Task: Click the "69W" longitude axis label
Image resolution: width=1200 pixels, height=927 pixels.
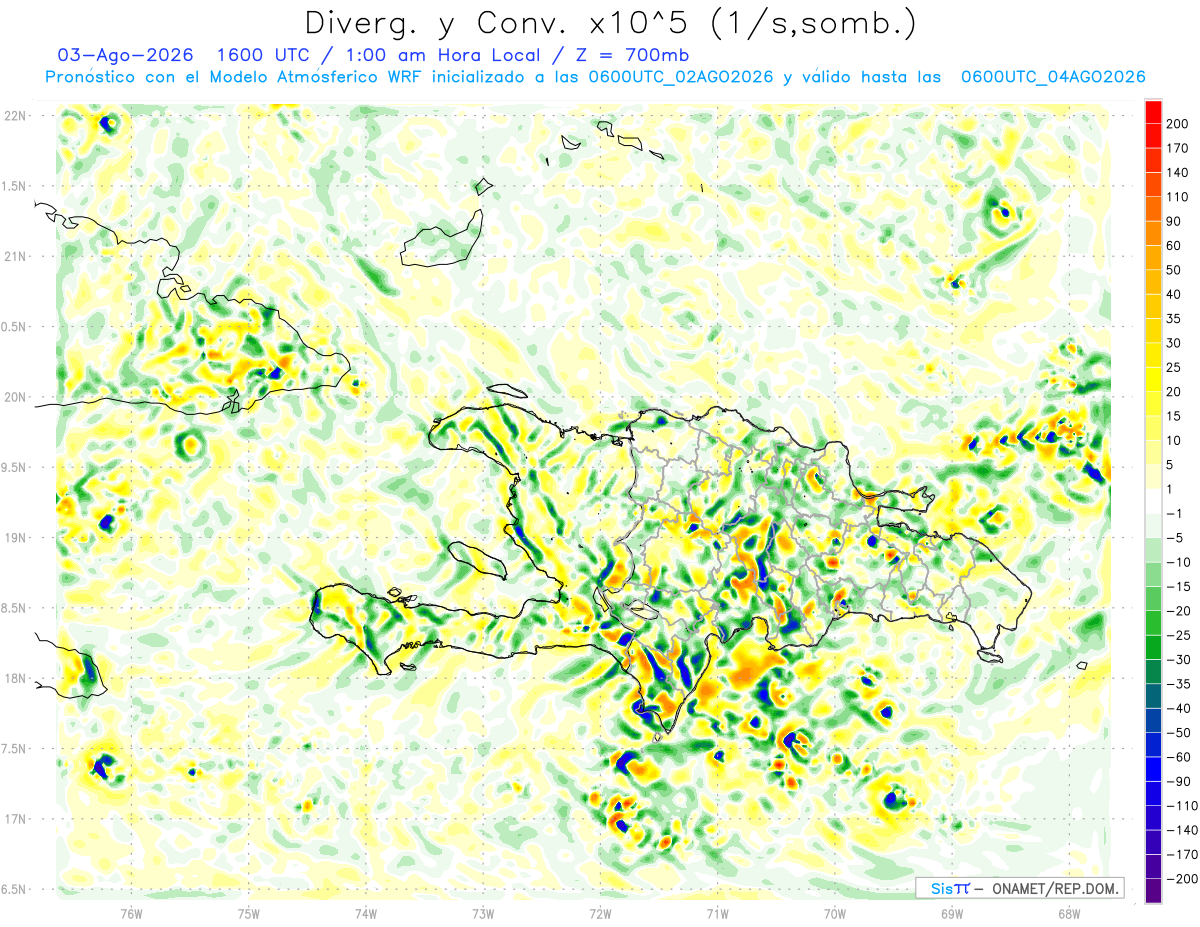Action: pos(951,912)
